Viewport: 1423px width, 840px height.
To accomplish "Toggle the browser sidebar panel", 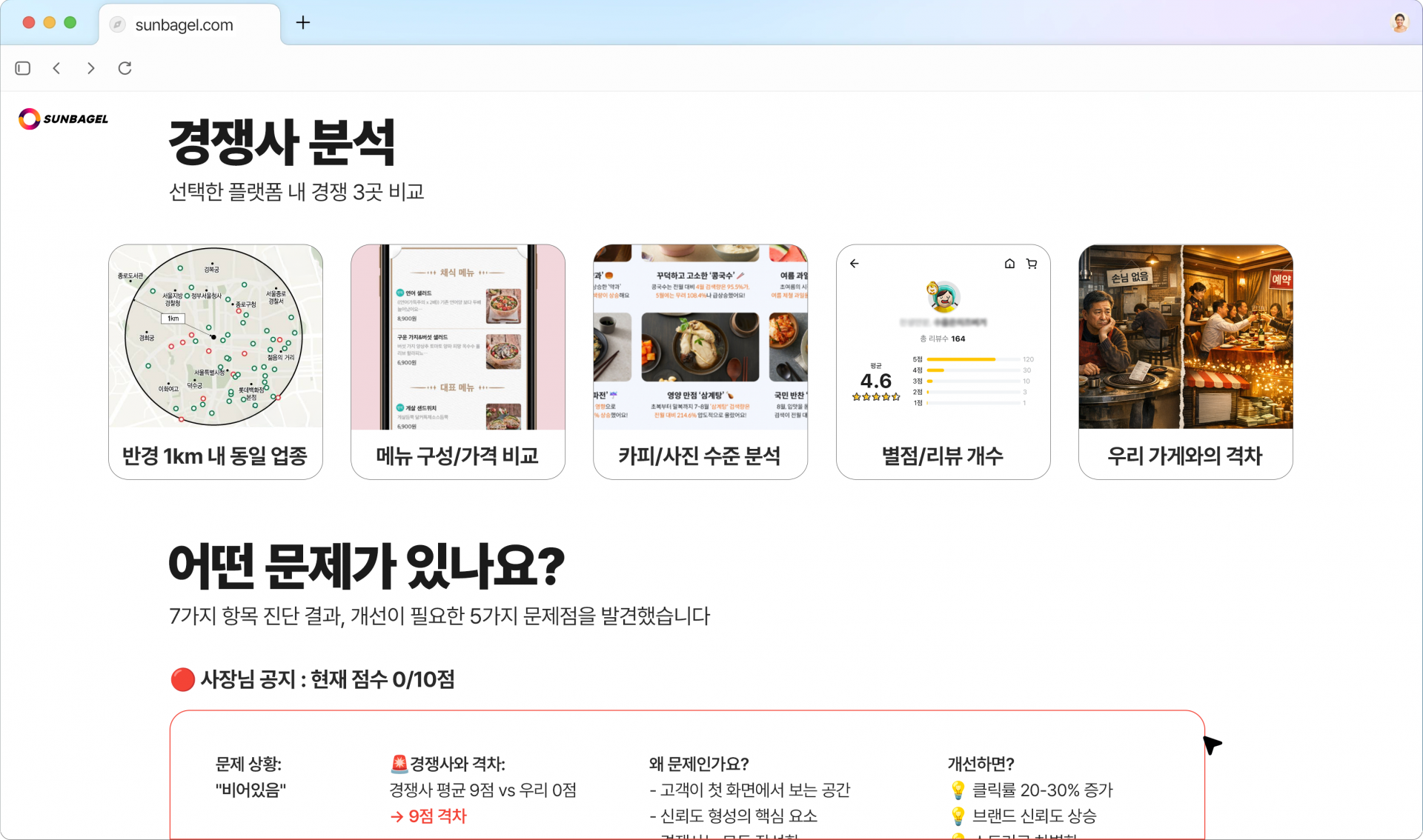I will pyautogui.click(x=22, y=68).
